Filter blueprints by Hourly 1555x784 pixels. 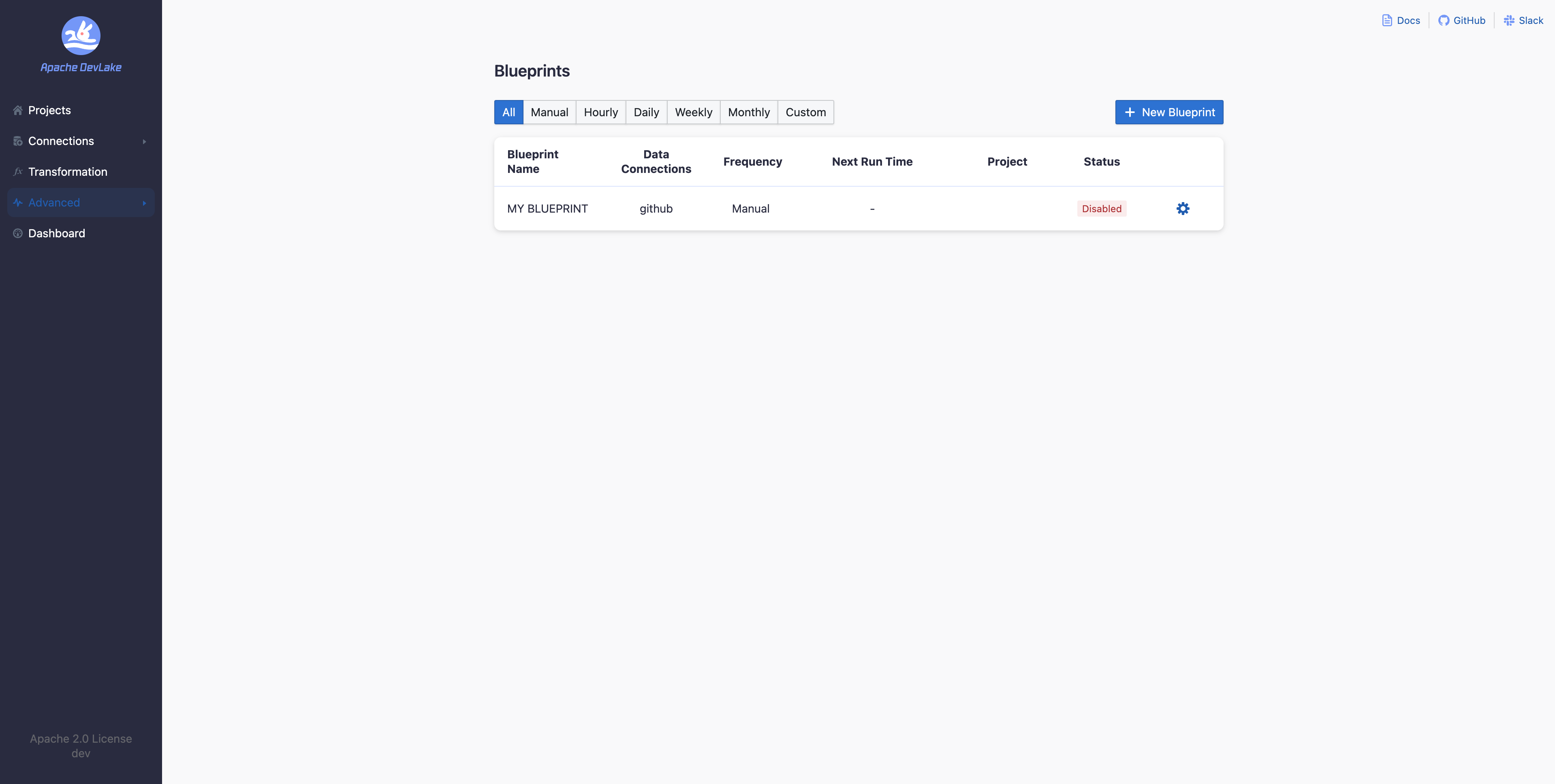pos(600,112)
